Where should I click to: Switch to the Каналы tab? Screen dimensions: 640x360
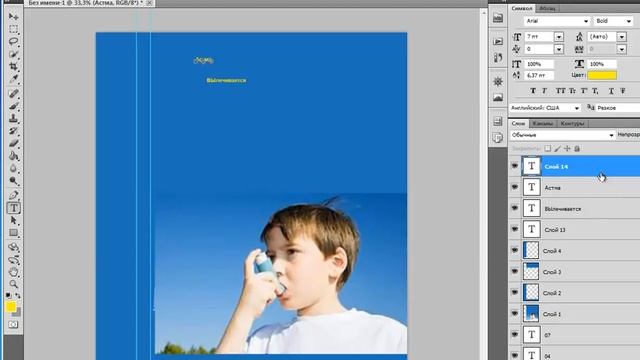point(543,123)
